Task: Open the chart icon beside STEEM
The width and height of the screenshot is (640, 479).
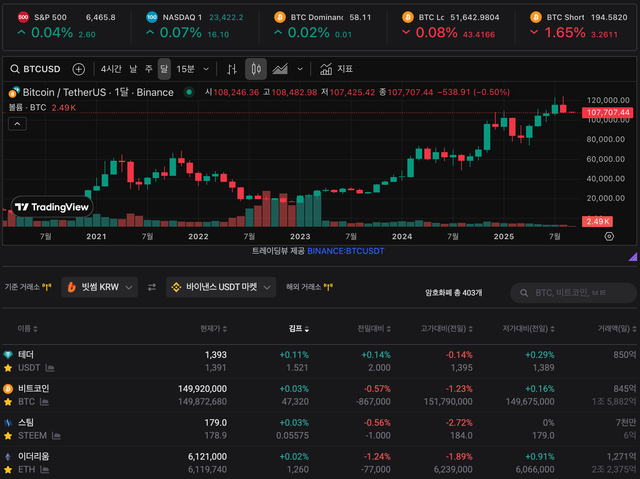Action: (56, 436)
